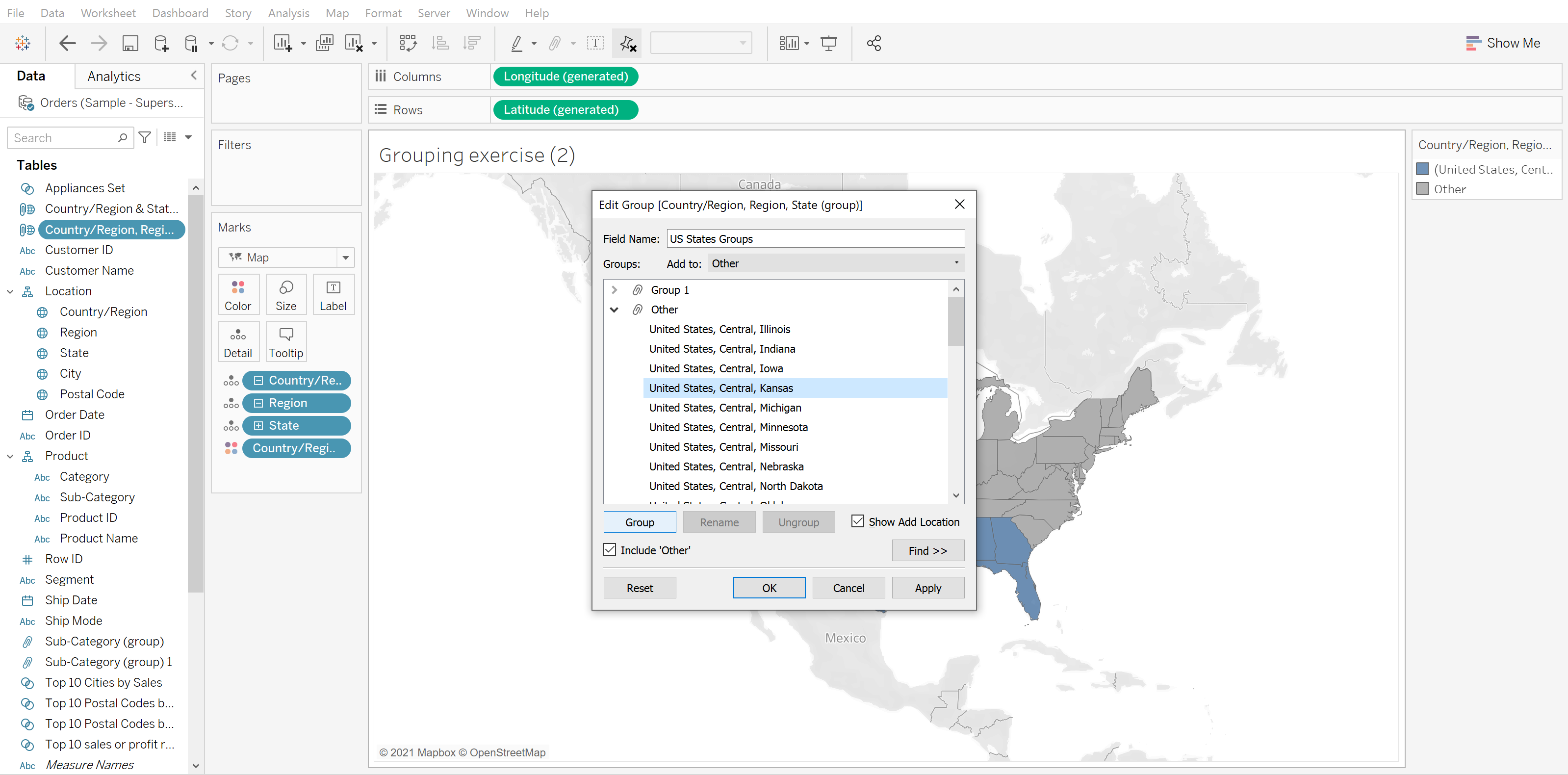Open the Analysis menu
The height and width of the screenshot is (775, 1568).
(x=288, y=13)
